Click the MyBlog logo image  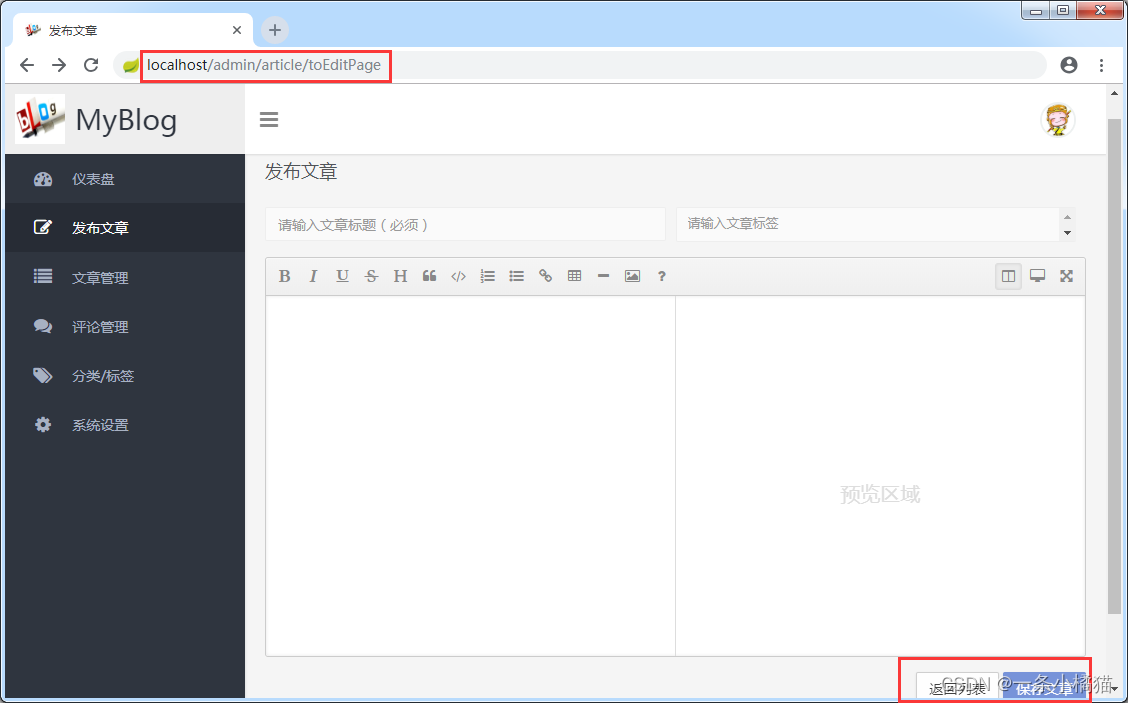click(x=40, y=119)
